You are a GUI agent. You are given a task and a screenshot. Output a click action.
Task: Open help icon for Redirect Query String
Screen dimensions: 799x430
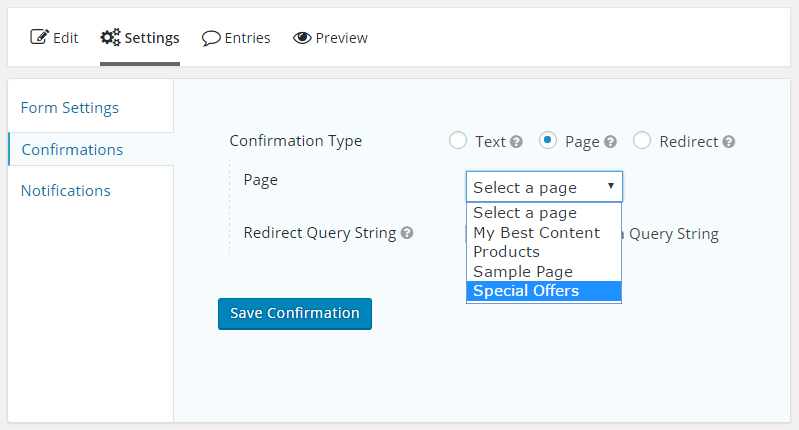tap(407, 233)
